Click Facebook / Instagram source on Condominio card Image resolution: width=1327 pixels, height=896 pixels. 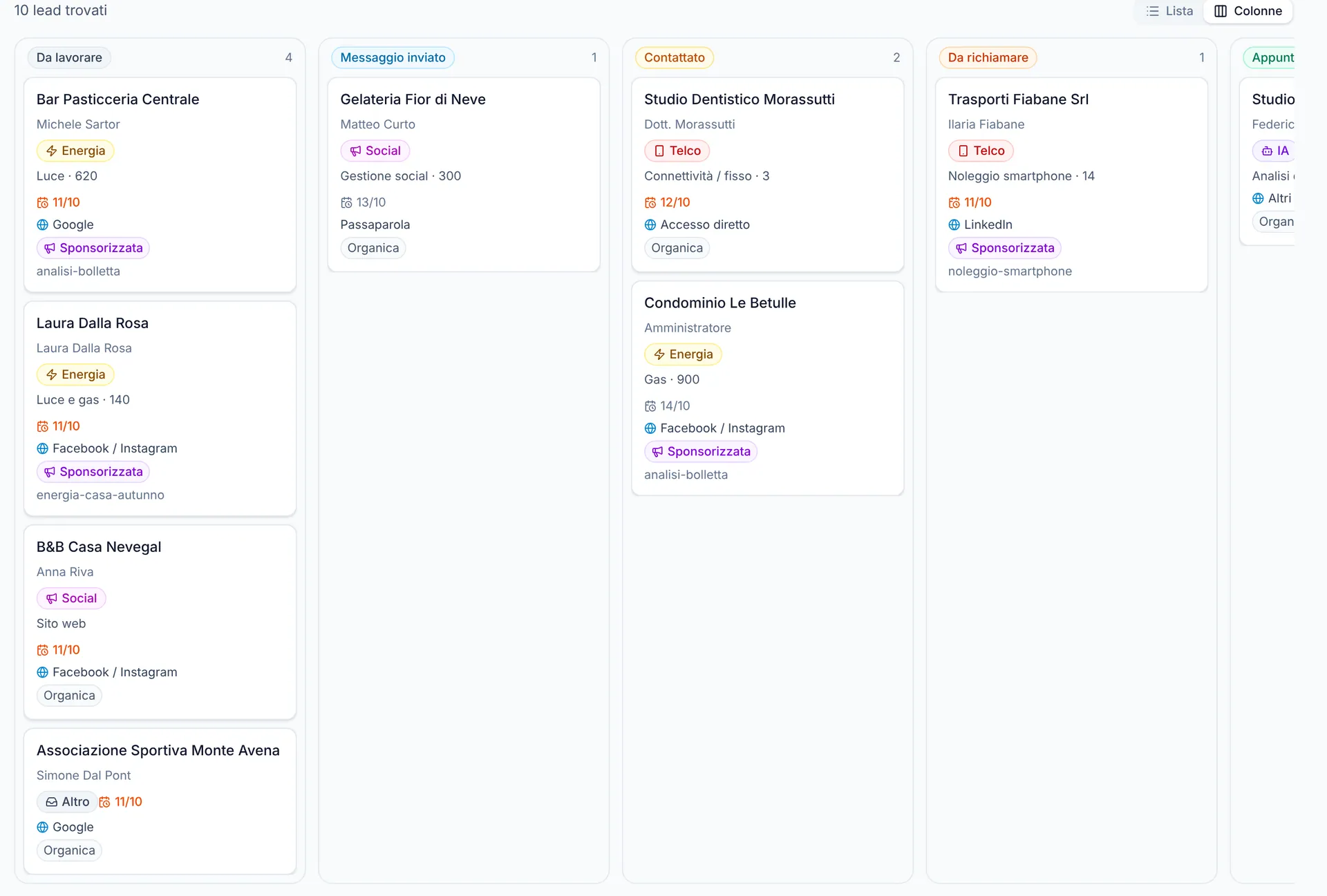pyautogui.click(x=715, y=428)
